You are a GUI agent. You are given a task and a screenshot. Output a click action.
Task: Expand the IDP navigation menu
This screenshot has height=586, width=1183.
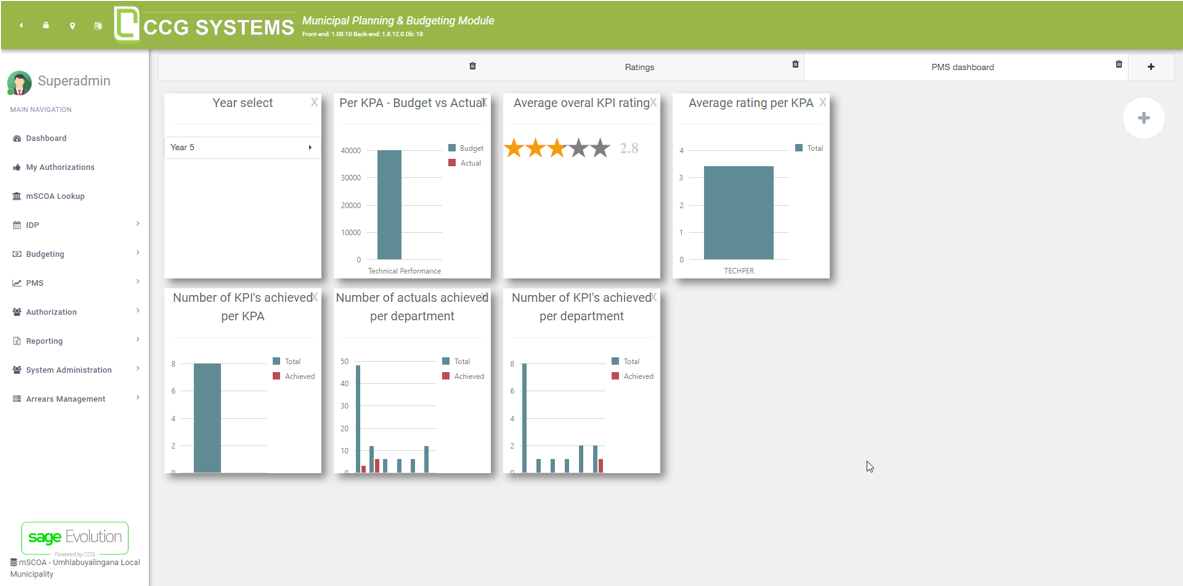(x=32, y=225)
